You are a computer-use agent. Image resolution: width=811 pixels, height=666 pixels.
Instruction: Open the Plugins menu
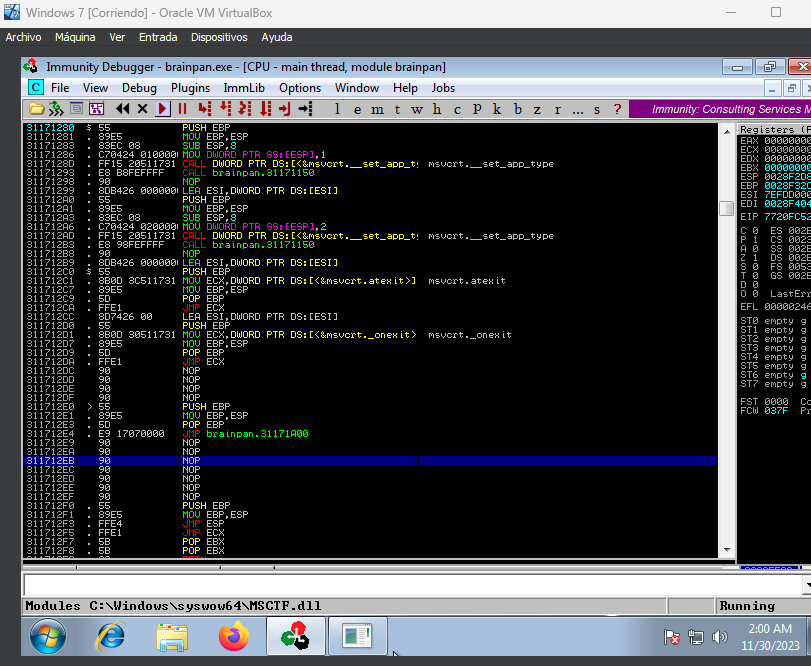coord(190,88)
